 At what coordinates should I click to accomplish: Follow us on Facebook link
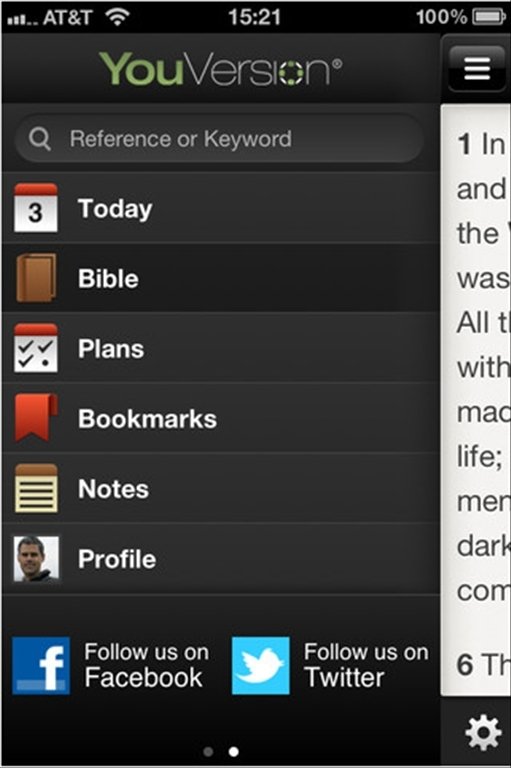(112, 666)
